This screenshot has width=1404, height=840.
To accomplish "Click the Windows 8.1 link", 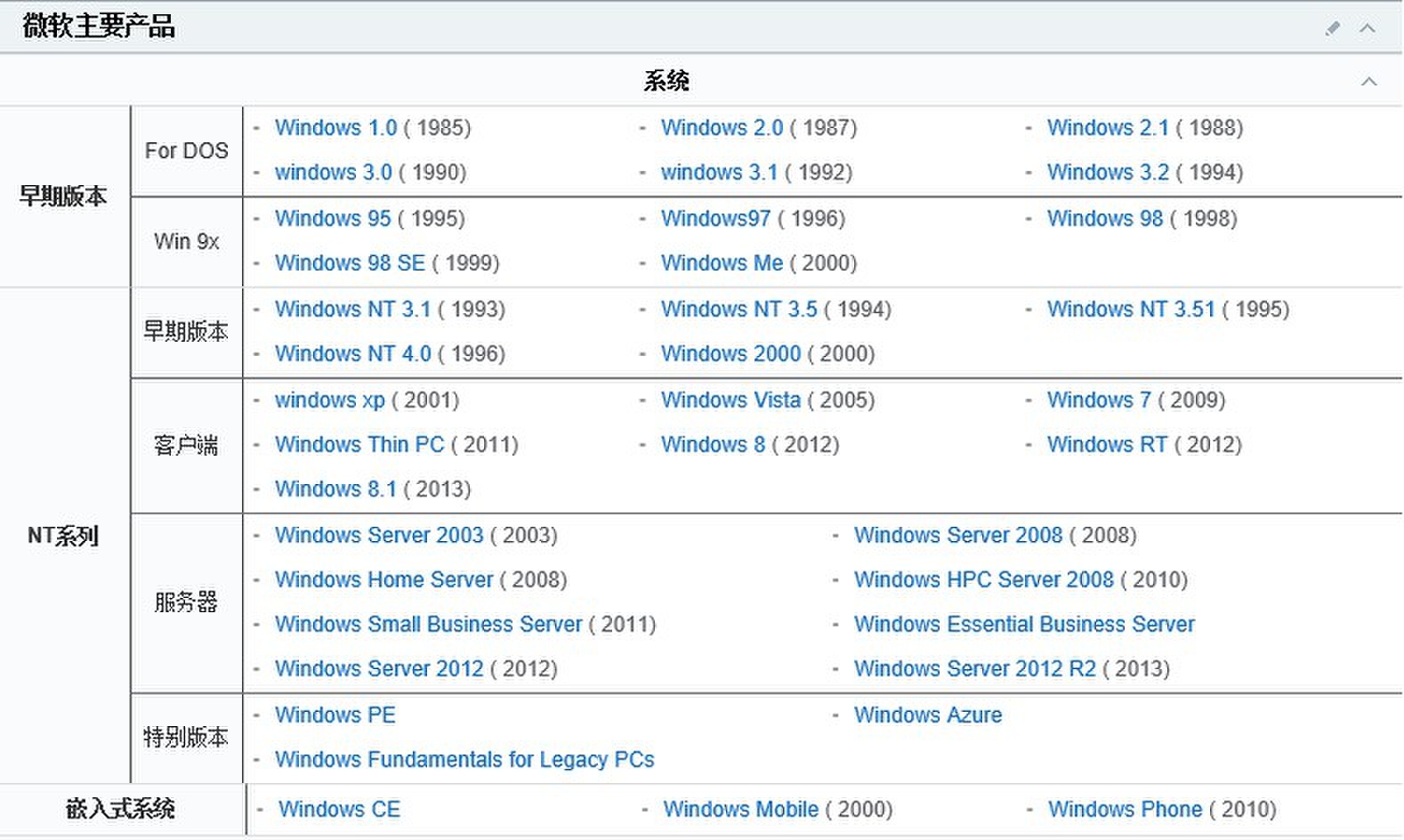I will 335,489.
